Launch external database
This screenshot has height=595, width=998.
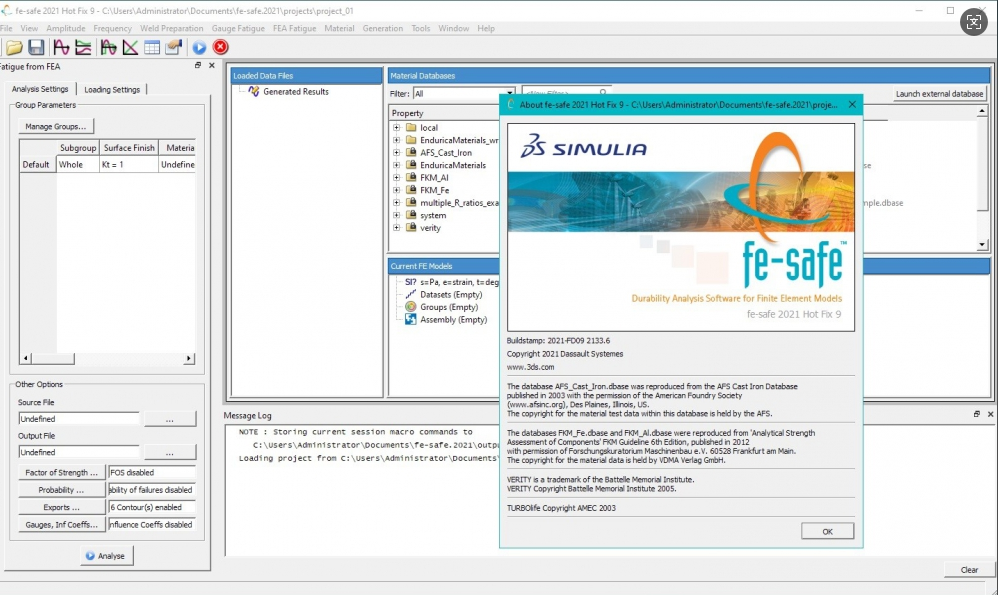point(939,94)
